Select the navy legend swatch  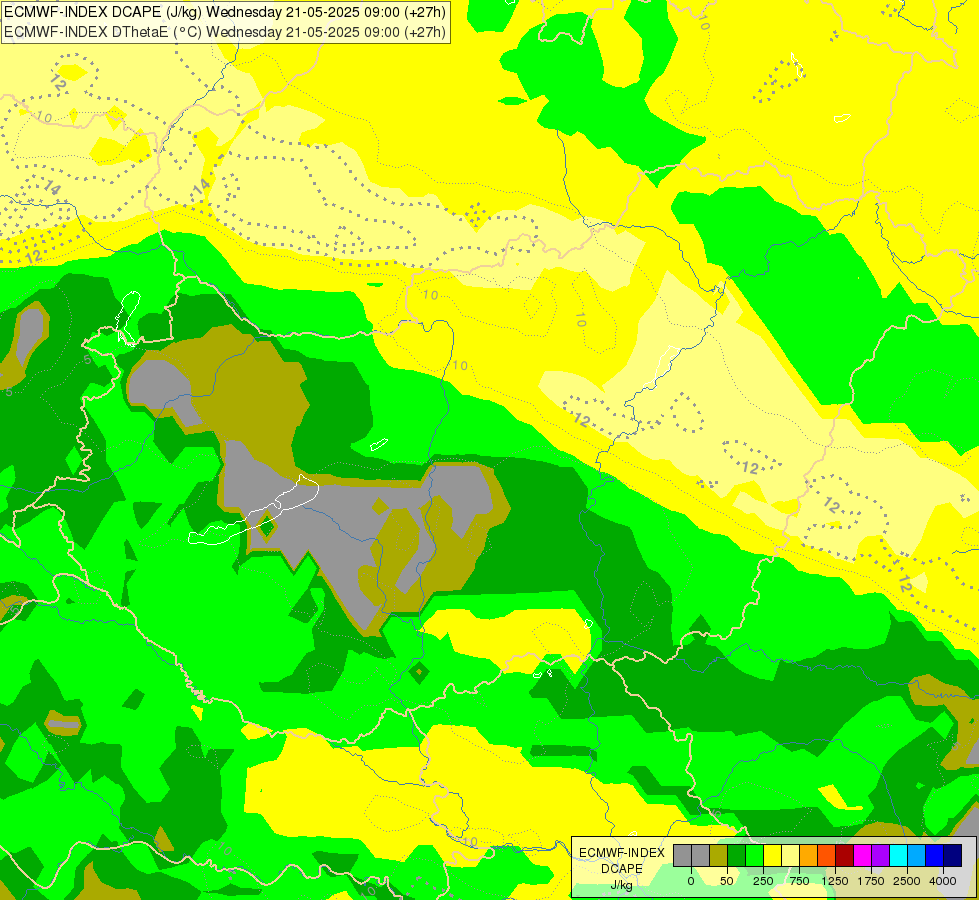click(953, 855)
